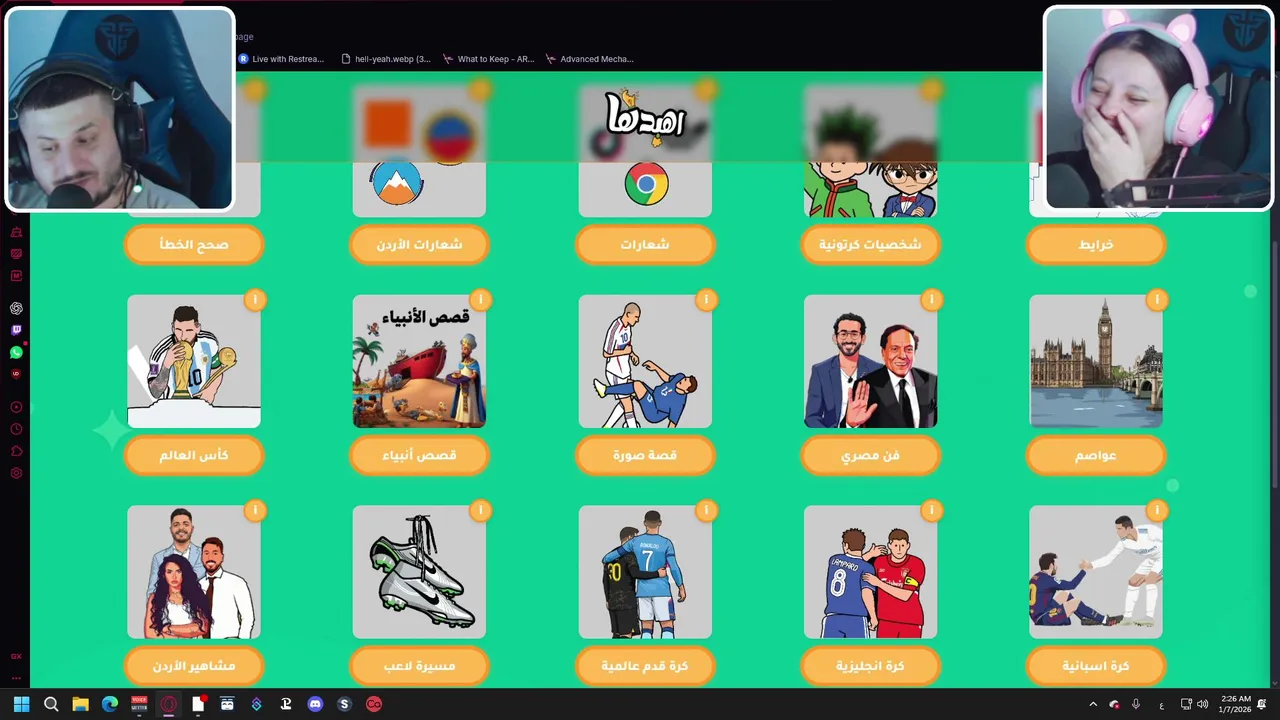
Task: Click the Messi World Cup trophy thumbnail
Action: [x=194, y=361]
